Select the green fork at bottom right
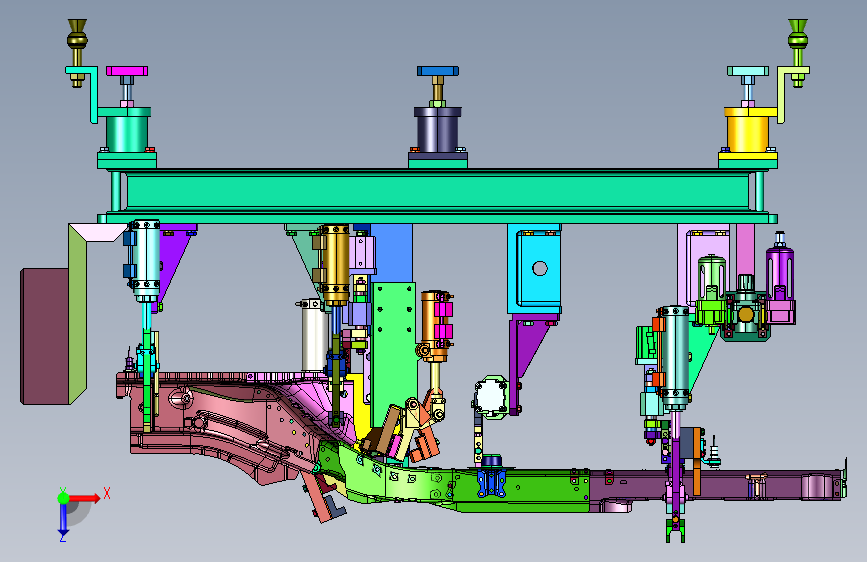The image size is (867, 562). point(675,530)
